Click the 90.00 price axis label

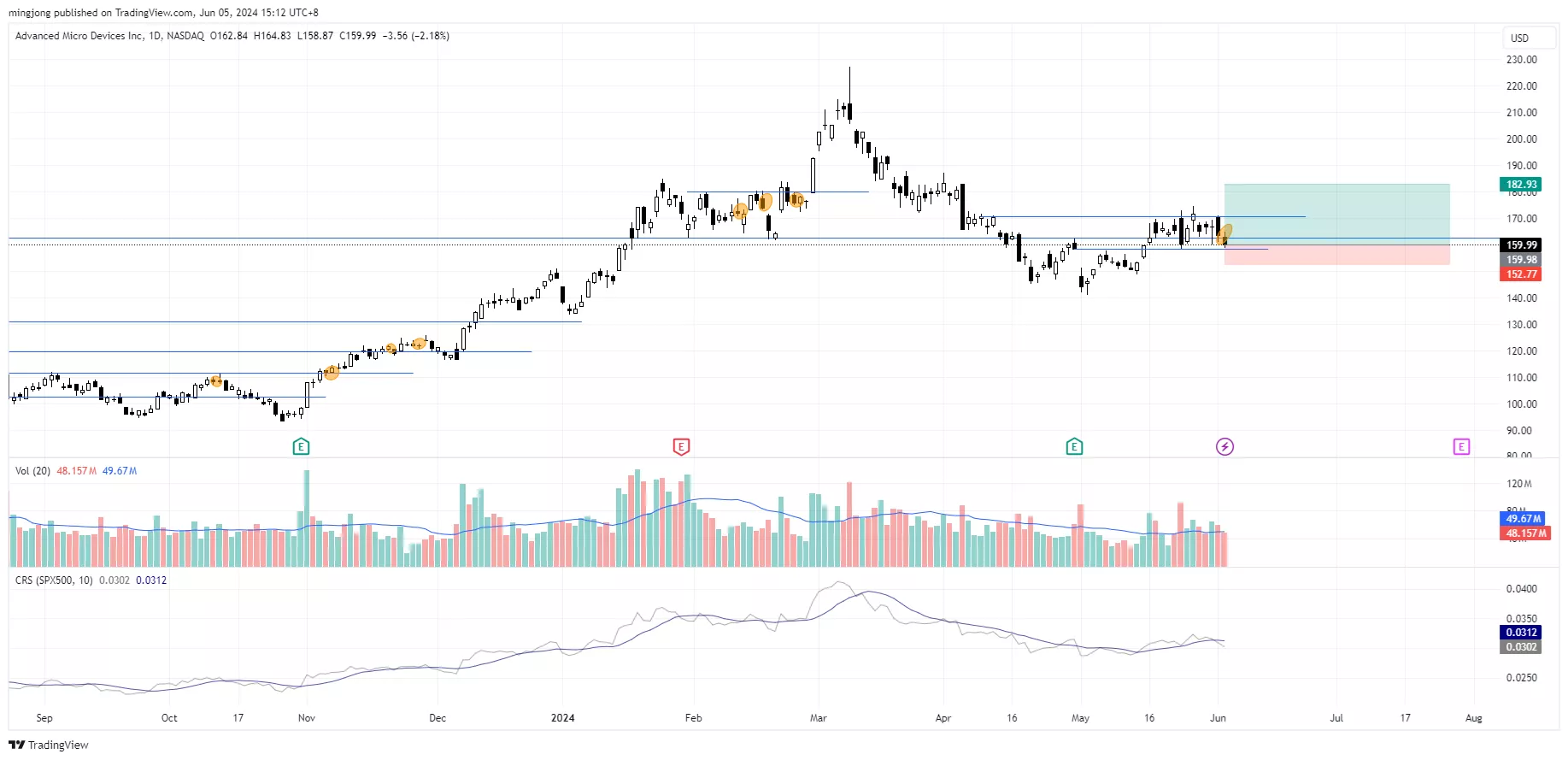[x=1519, y=431]
